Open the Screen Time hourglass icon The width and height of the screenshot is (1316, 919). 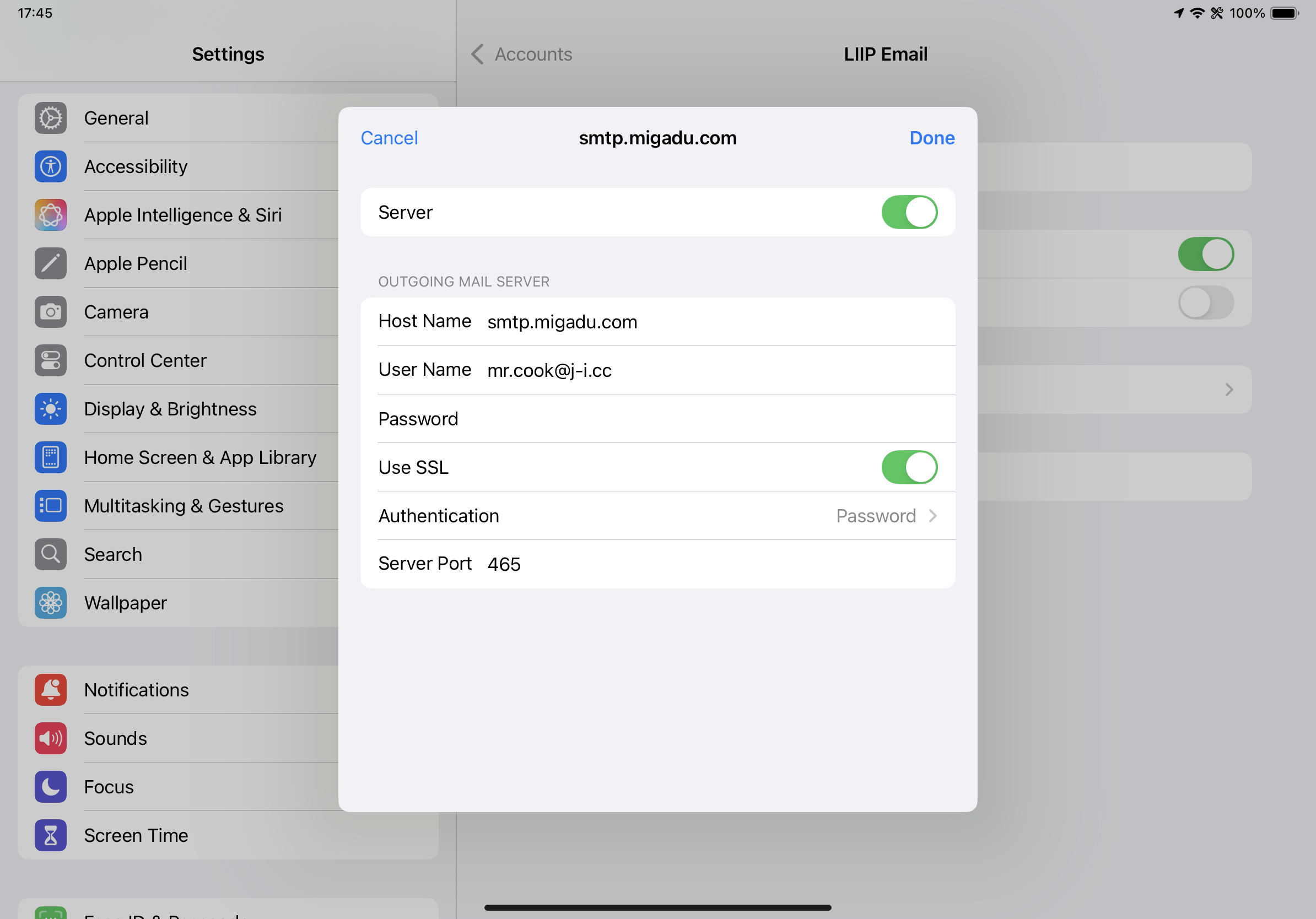point(51,835)
